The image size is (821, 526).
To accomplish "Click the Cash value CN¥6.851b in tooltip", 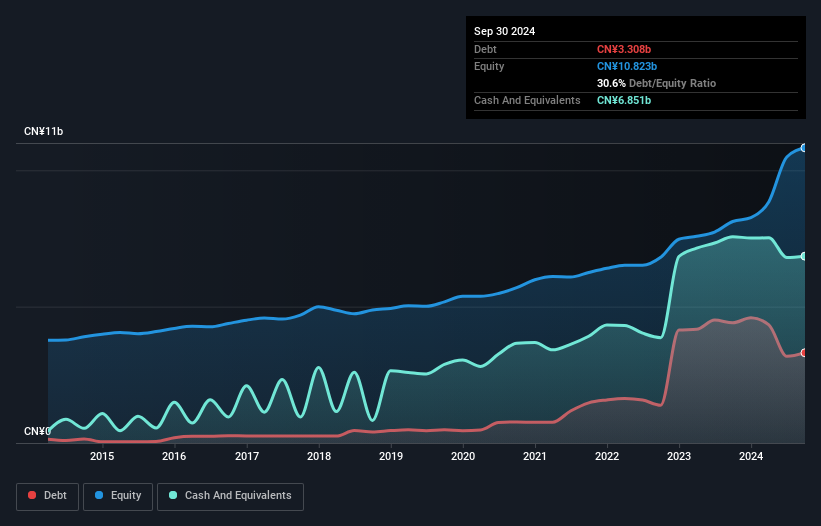I will click(624, 100).
